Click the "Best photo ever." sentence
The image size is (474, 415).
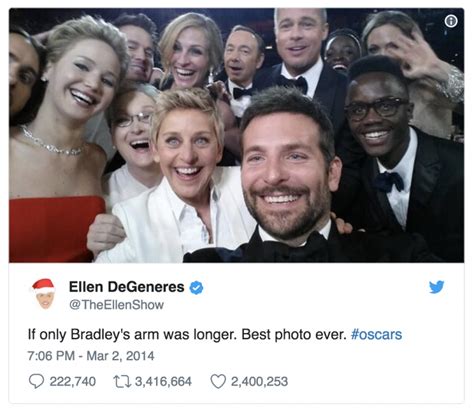[x=294, y=335]
